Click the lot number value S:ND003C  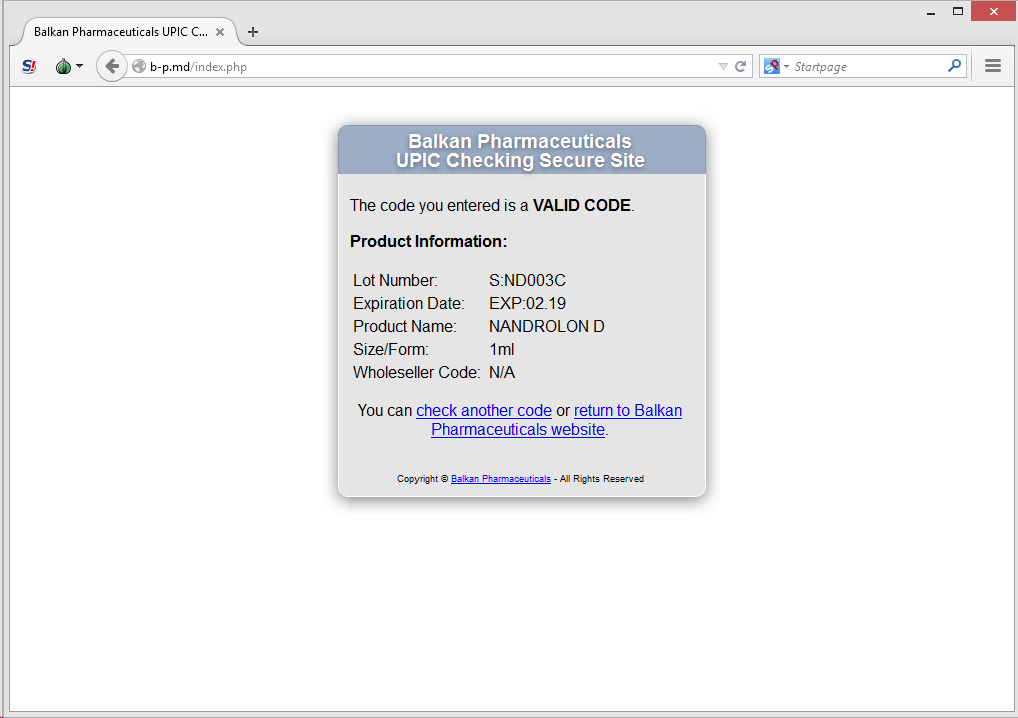tap(527, 280)
